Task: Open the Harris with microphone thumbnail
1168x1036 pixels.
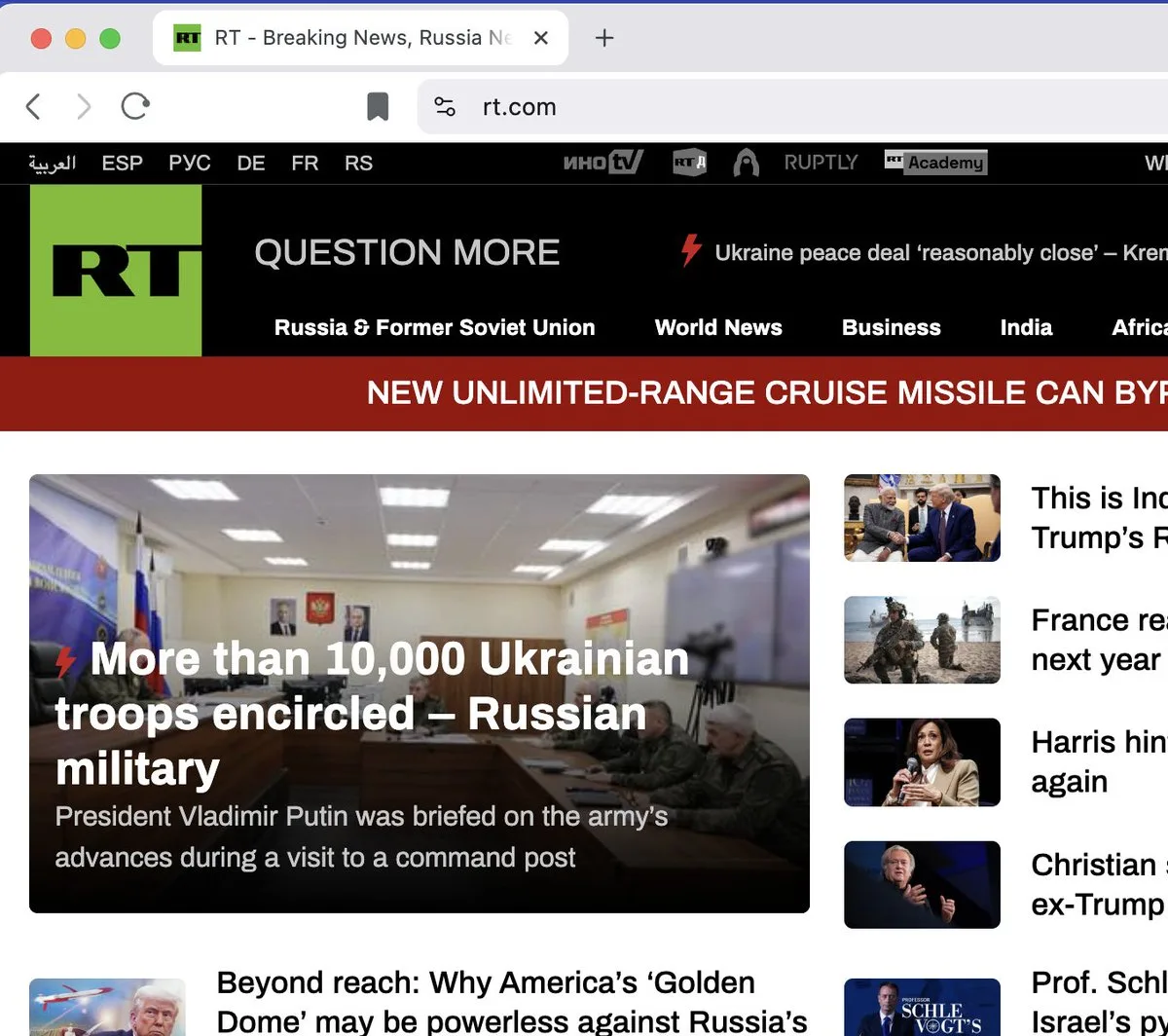Action: tap(922, 762)
